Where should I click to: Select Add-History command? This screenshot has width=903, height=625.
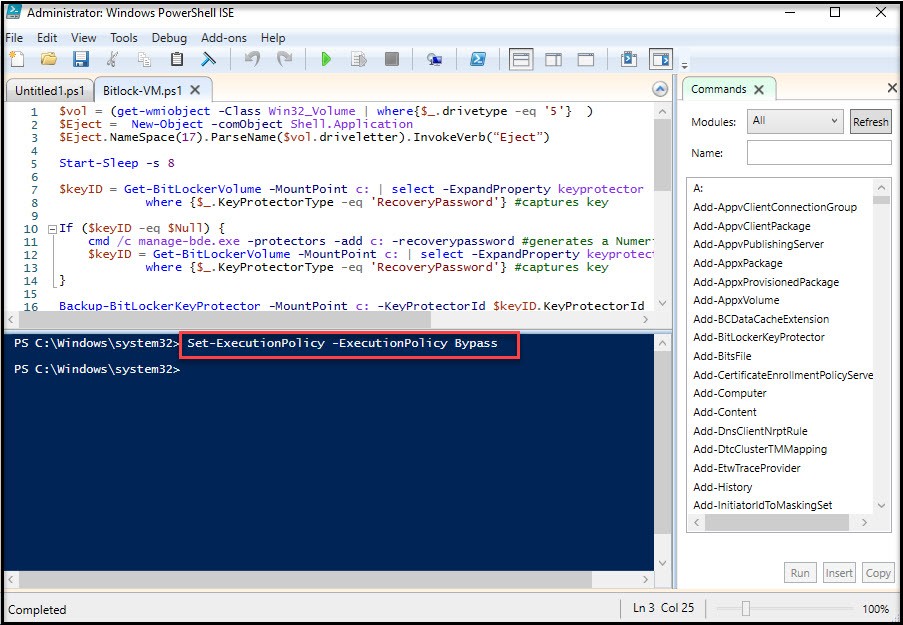point(722,487)
